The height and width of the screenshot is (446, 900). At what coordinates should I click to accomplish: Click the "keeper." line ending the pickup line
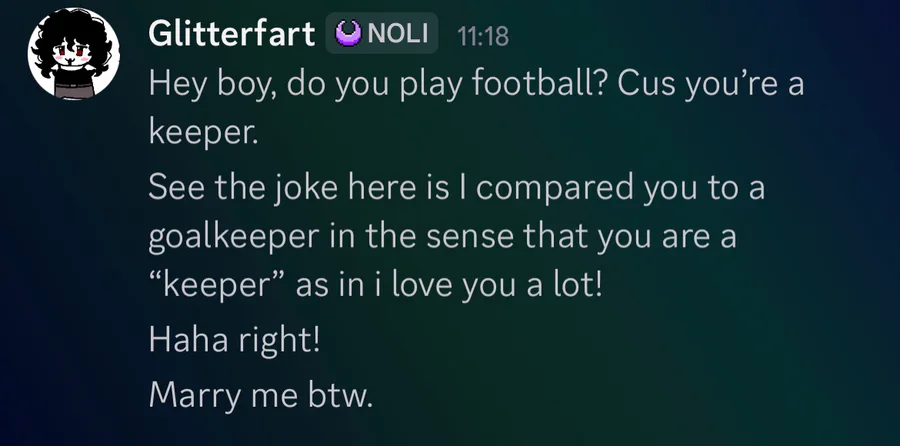coord(203,133)
